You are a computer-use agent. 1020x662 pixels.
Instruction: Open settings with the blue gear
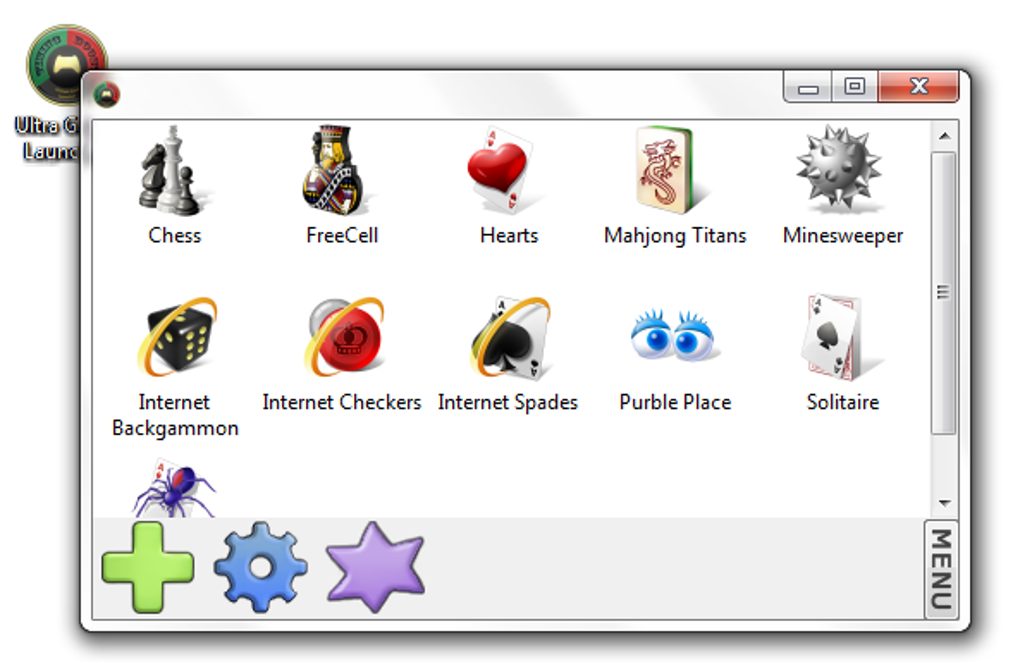[x=260, y=567]
